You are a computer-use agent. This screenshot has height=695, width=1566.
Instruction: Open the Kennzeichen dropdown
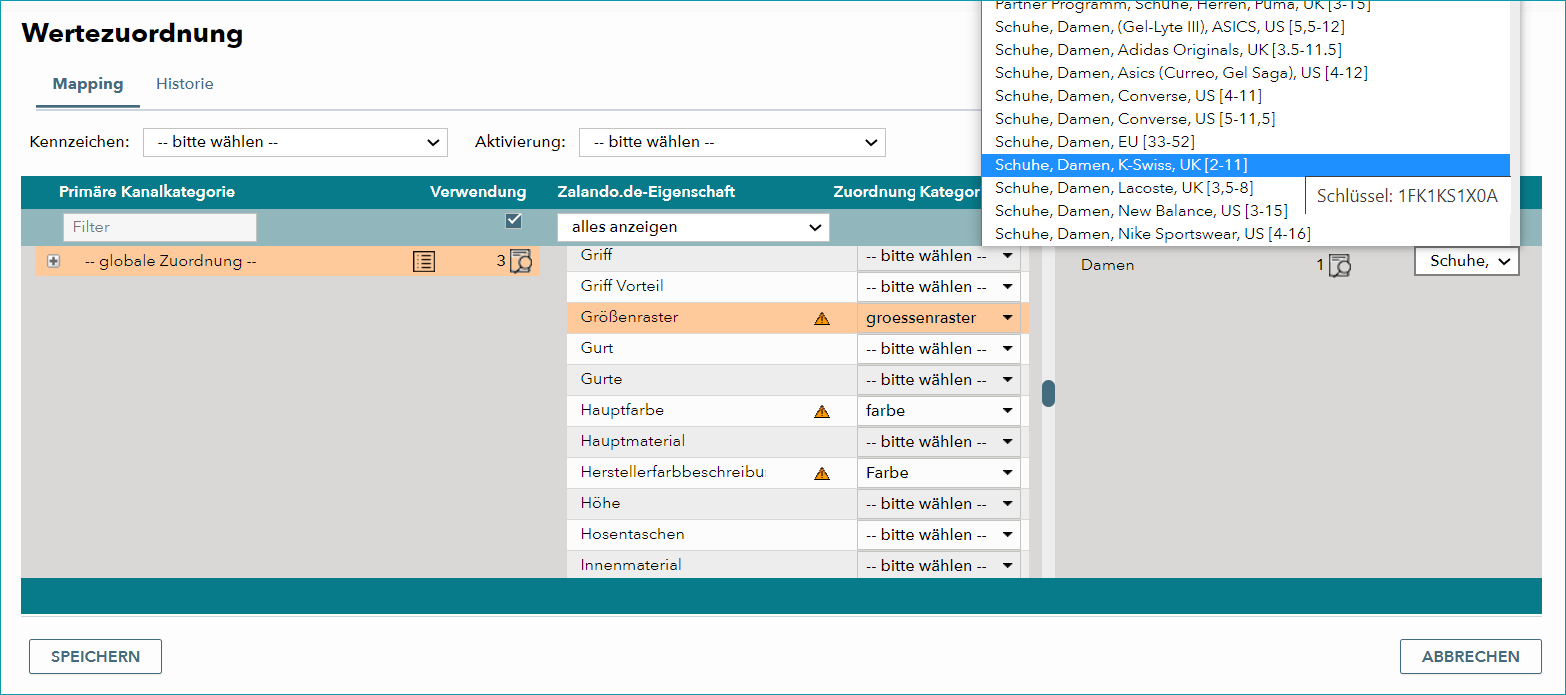pyautogui.click(x=295, y=142)
